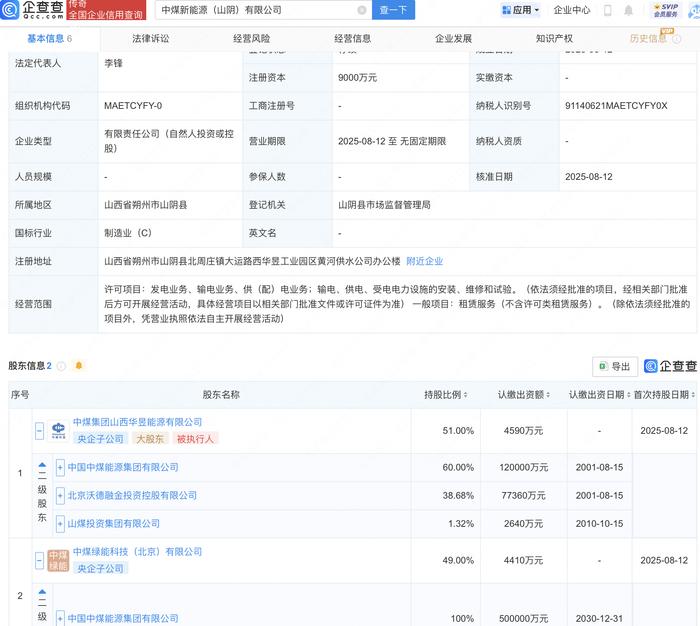Expand 中国中煤能源集团有限公司 60.00% row
The image size is (700, 626).
(60, 467)
